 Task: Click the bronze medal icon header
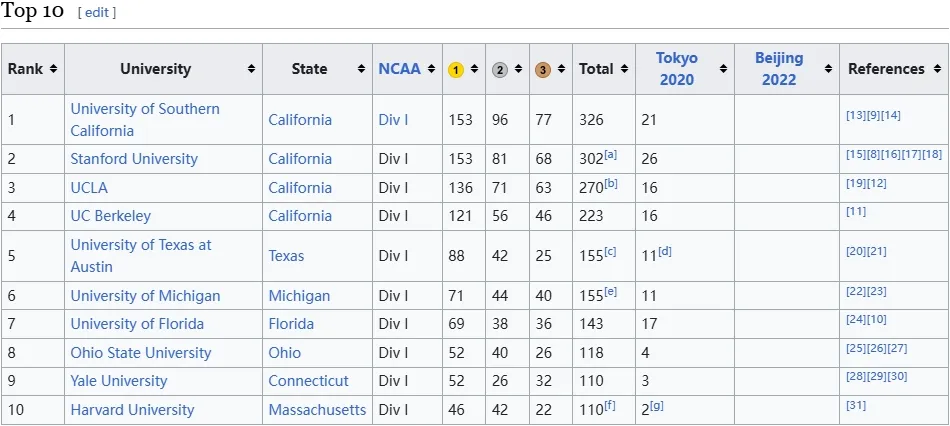[542, 70]
